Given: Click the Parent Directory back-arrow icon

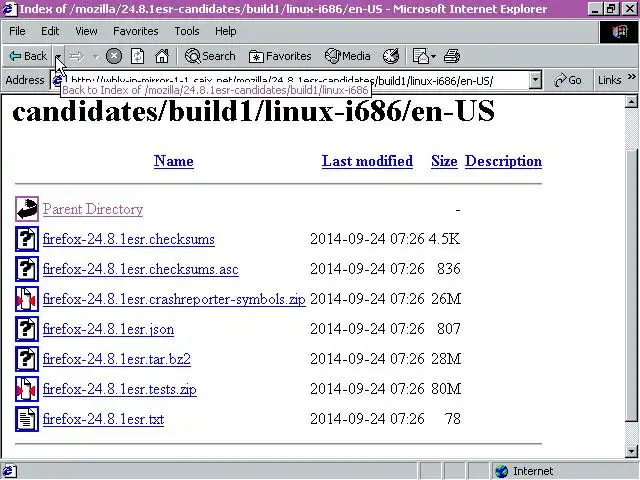Looking at the screenshot, I should click(27, 209).
